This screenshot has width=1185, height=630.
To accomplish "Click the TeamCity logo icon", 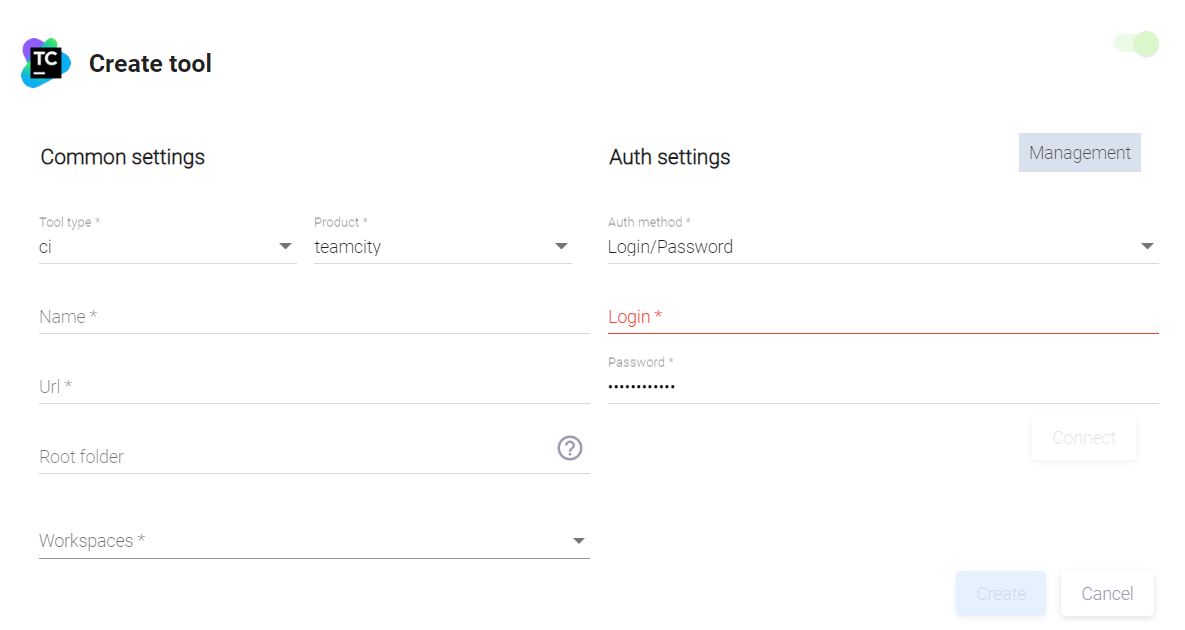I will click(x=46, y=63).
